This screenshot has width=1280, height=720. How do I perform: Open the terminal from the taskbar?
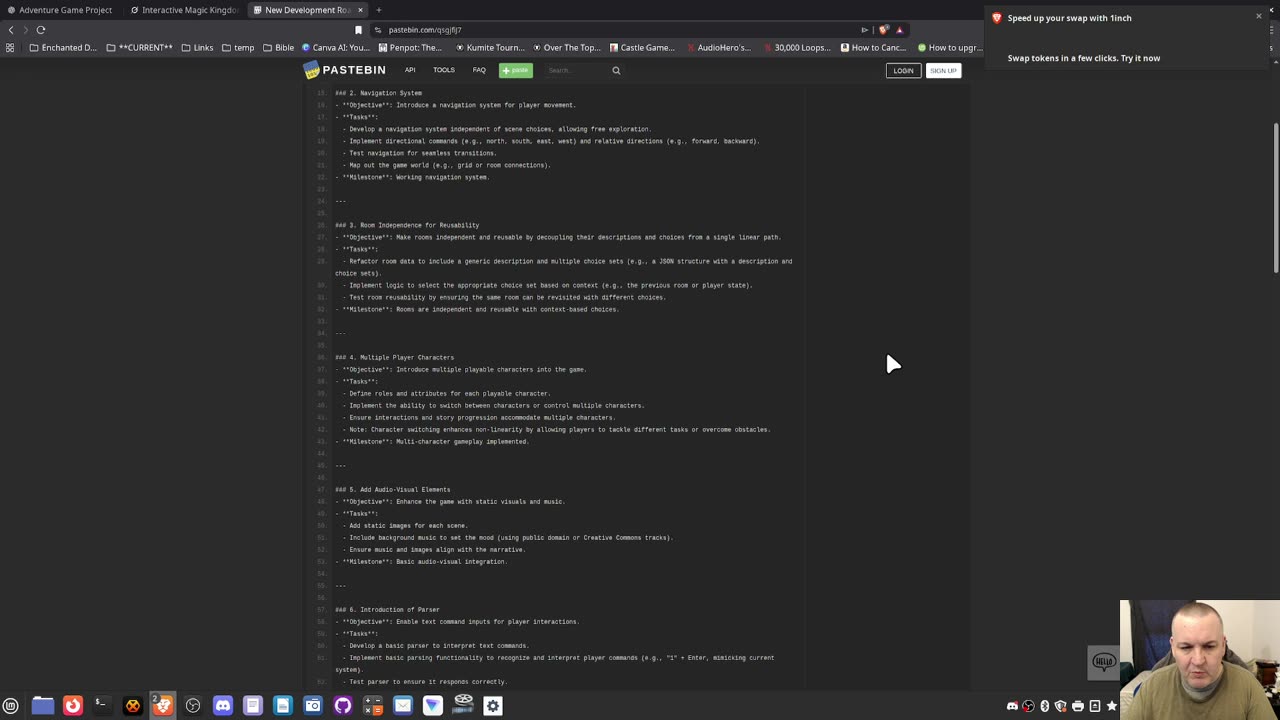[101, 706]
